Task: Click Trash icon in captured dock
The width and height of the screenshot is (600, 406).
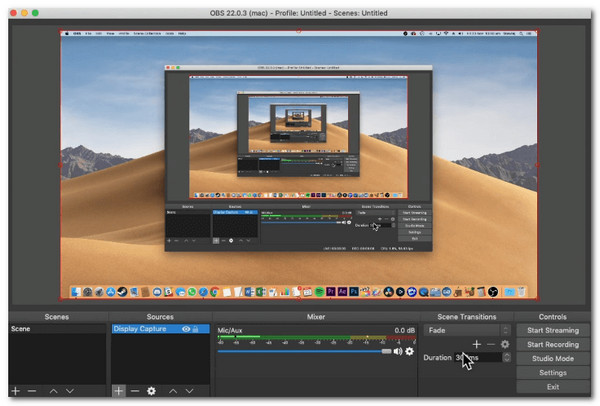Action: click(x=521, y=292)
